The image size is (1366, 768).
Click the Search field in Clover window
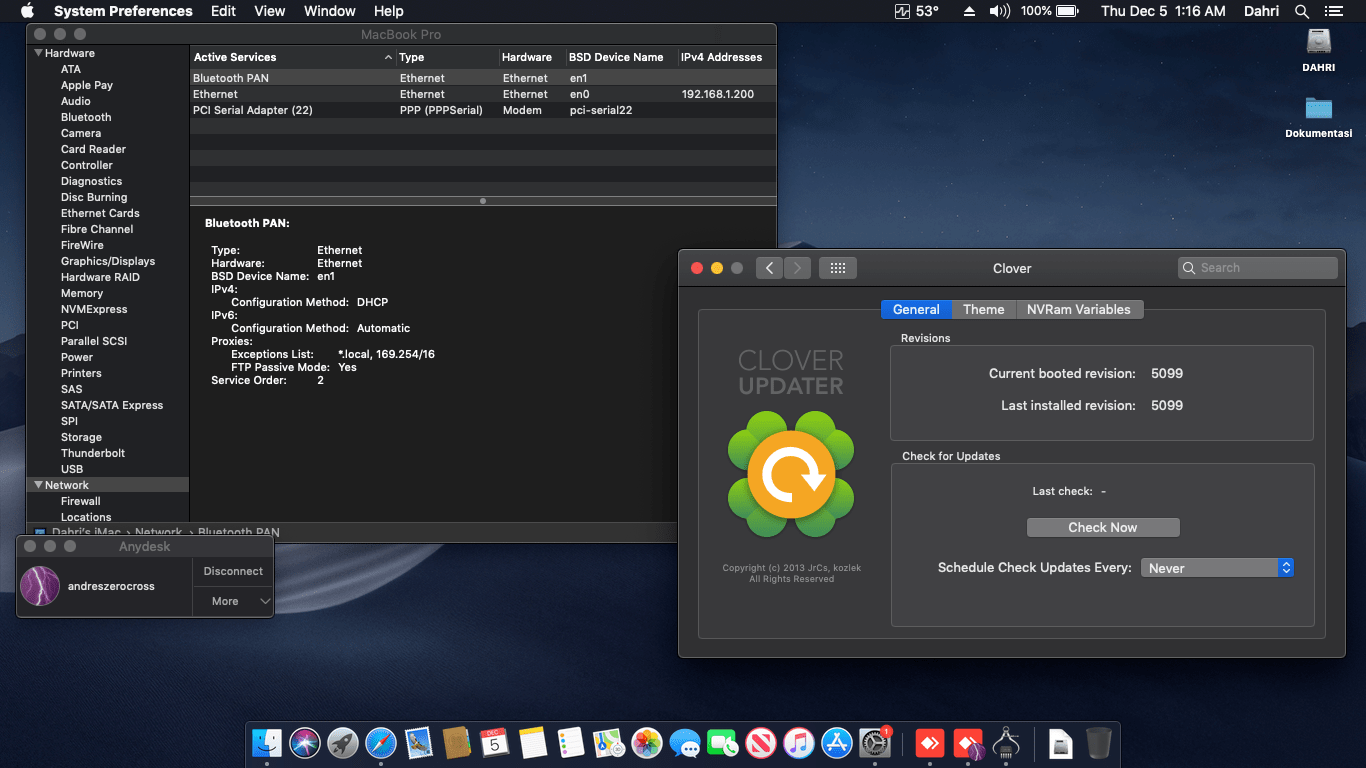(x=1258, y=268)
